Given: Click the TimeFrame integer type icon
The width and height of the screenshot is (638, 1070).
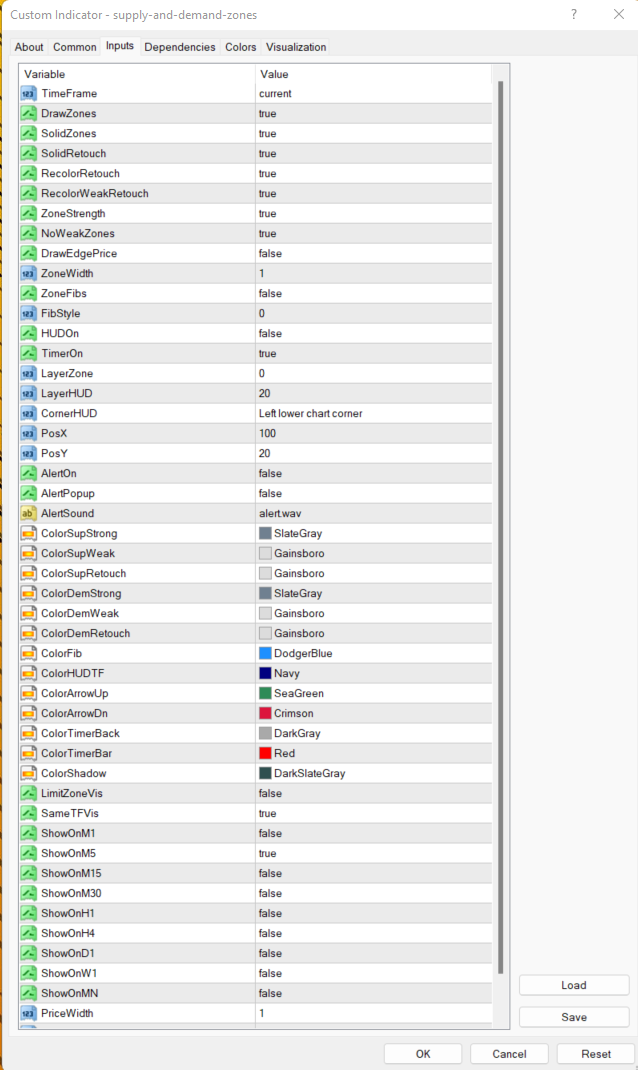Looking at the screenshot, I should tap(28, 93).
